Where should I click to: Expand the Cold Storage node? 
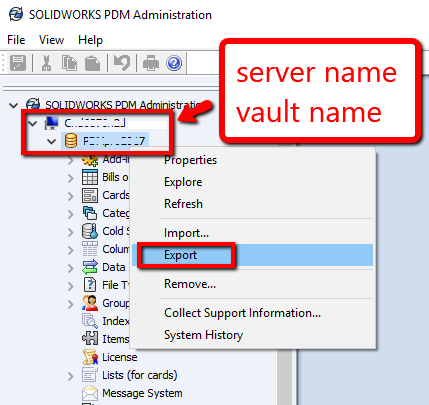[70, 232]
